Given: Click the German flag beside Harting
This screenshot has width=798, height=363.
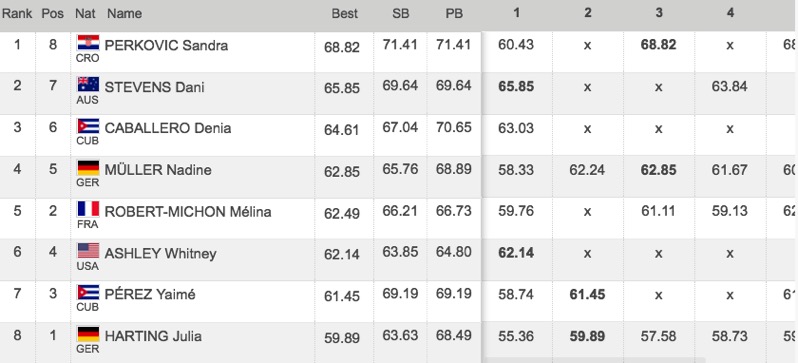Looking at the screenshot, I should point(88,334).
